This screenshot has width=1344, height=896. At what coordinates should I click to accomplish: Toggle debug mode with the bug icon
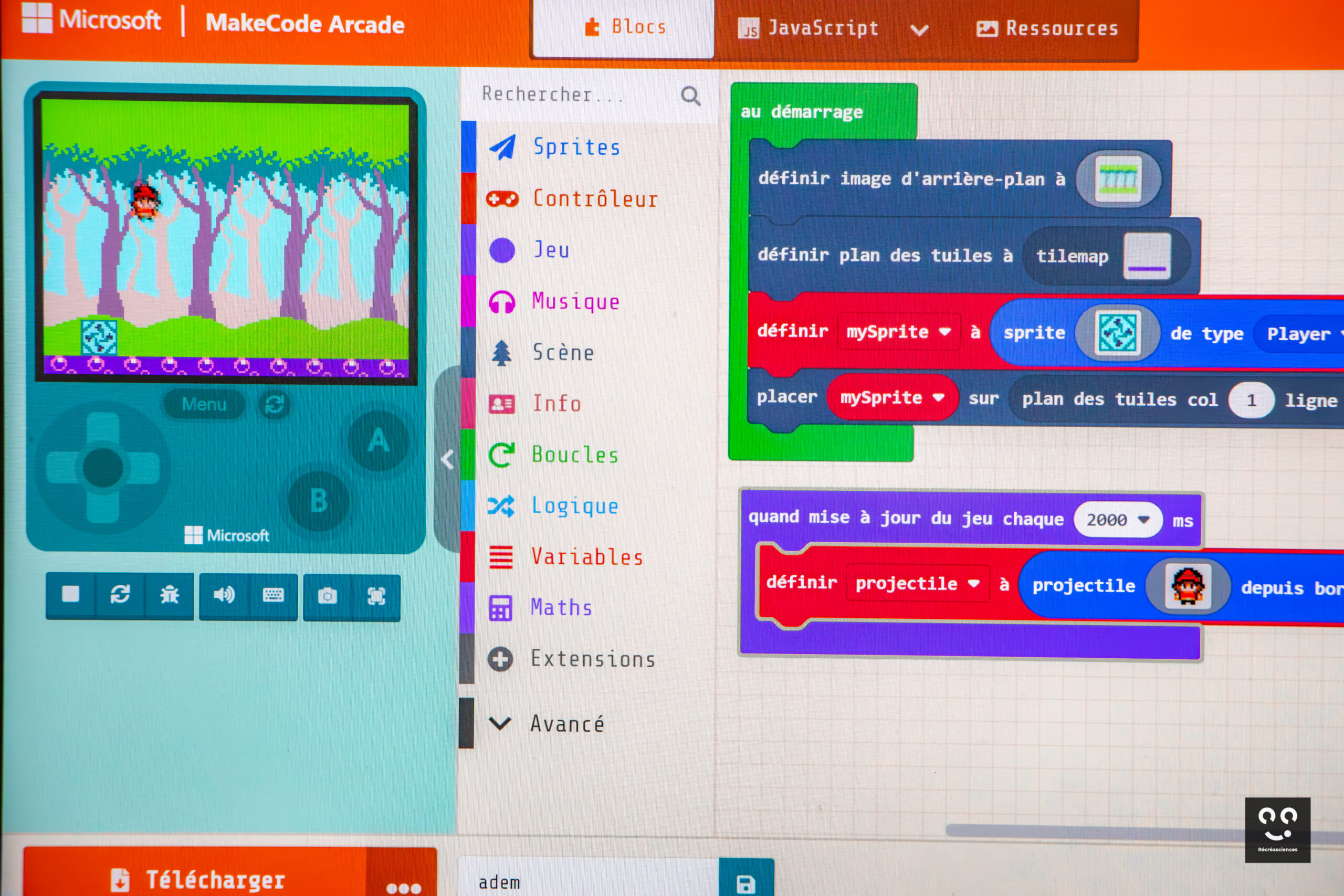click(169, 595)
